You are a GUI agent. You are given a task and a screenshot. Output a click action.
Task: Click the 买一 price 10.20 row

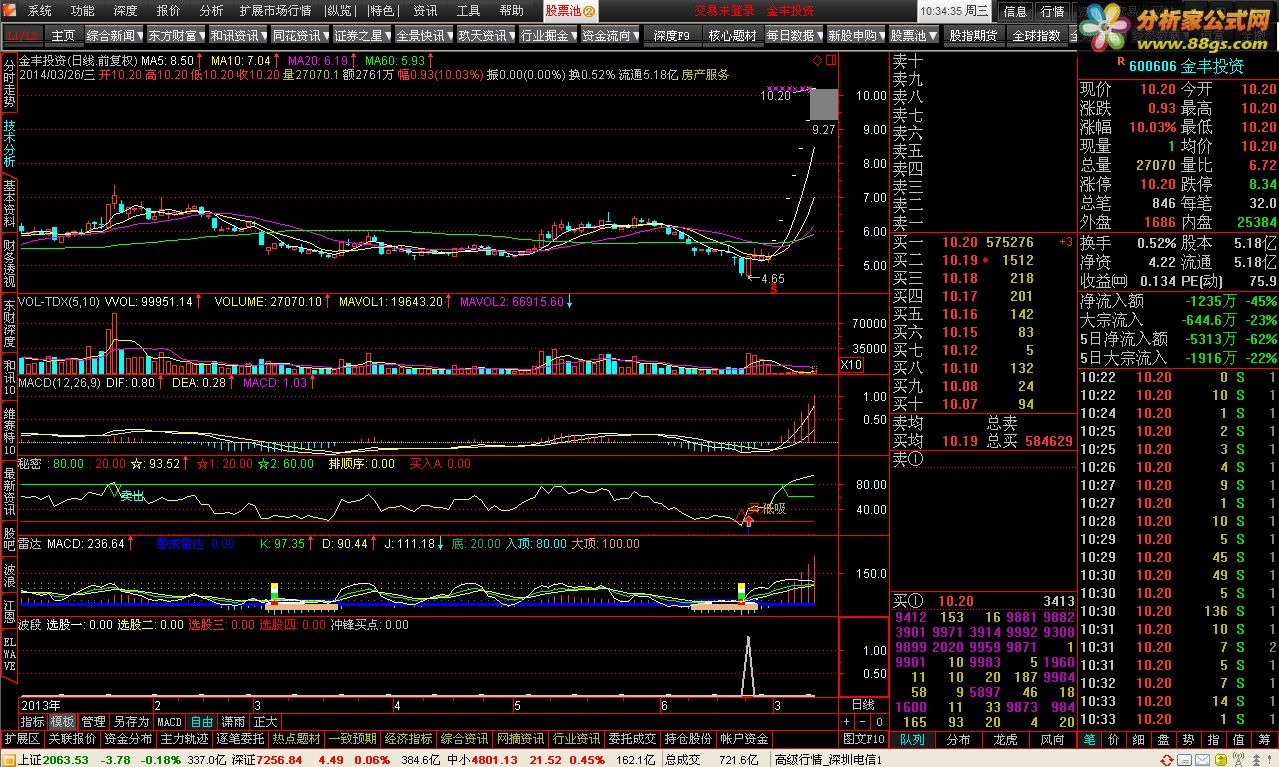983,242
